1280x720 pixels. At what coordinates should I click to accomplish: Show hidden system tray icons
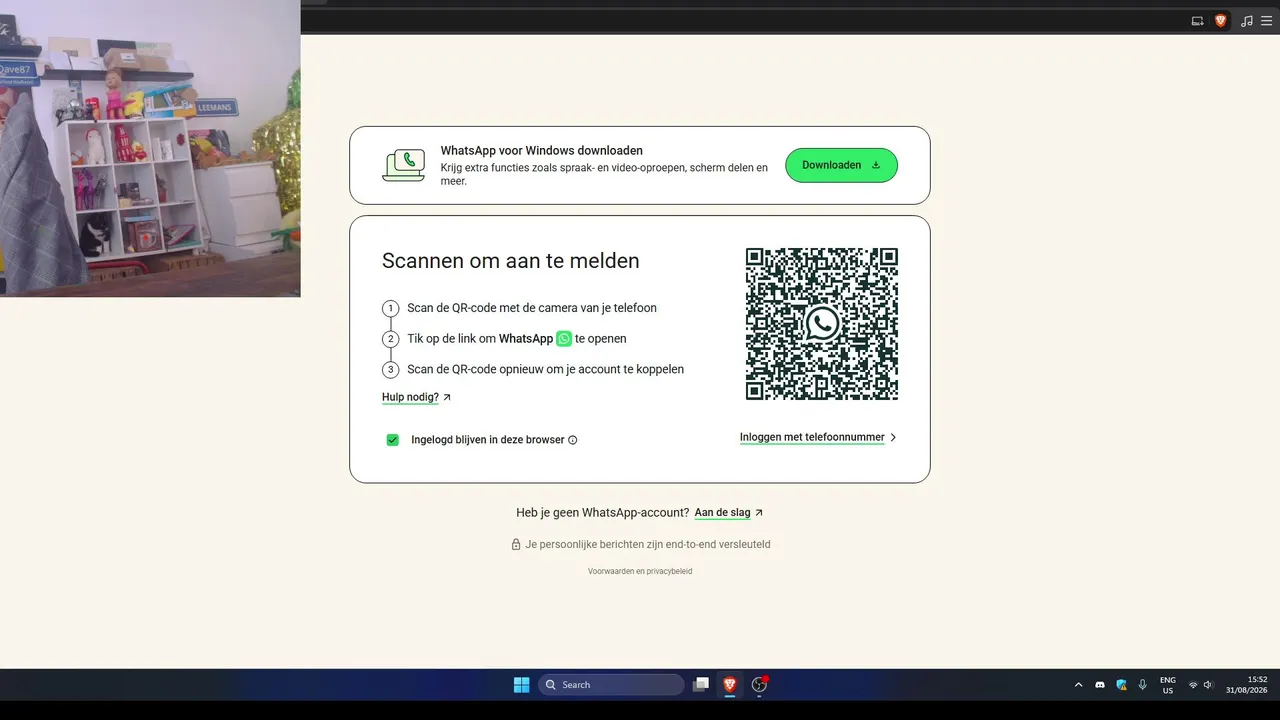pos(1078,685)
